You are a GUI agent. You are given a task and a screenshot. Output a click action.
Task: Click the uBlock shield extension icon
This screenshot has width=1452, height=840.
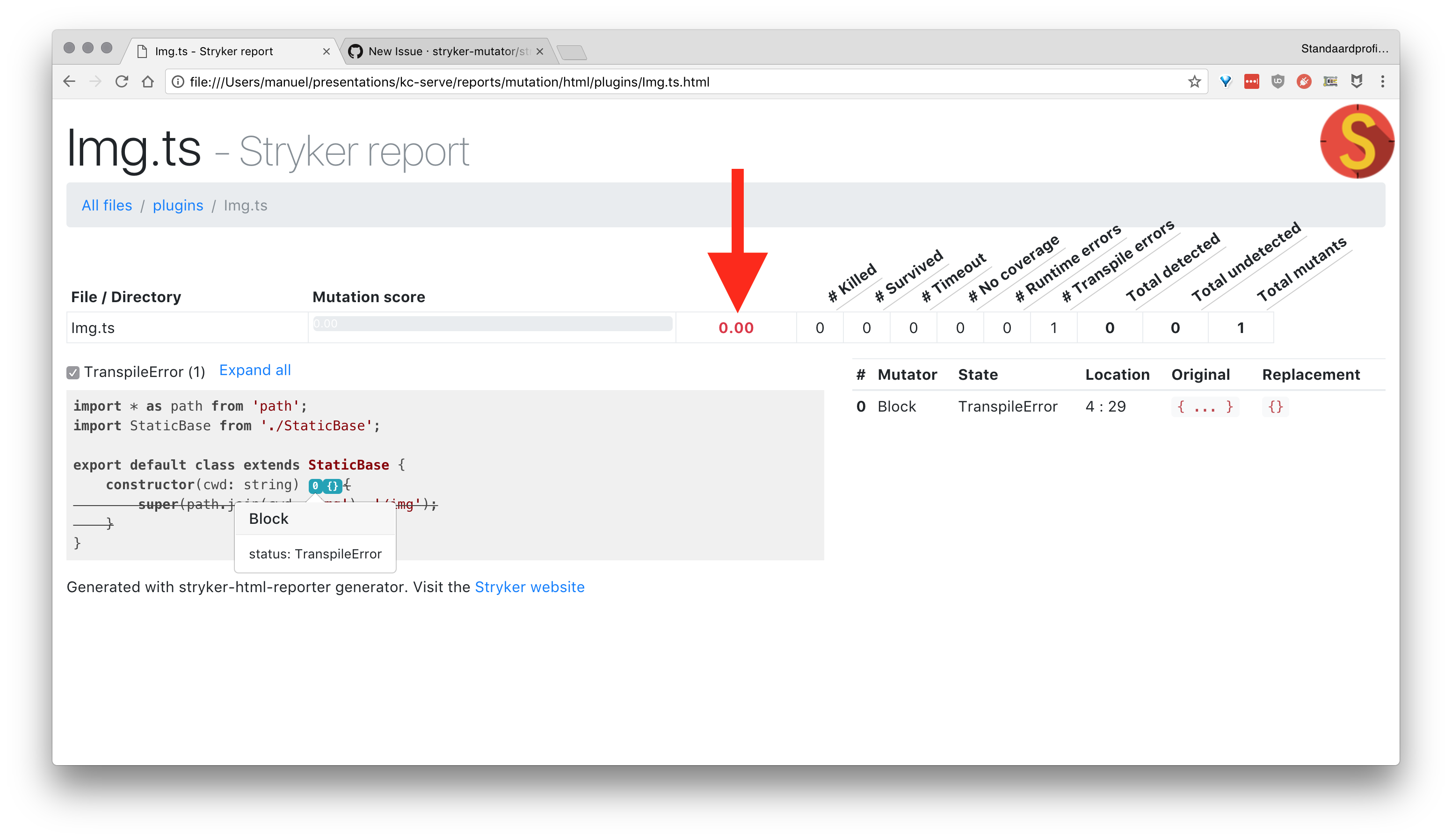(x=1278, y=82)
